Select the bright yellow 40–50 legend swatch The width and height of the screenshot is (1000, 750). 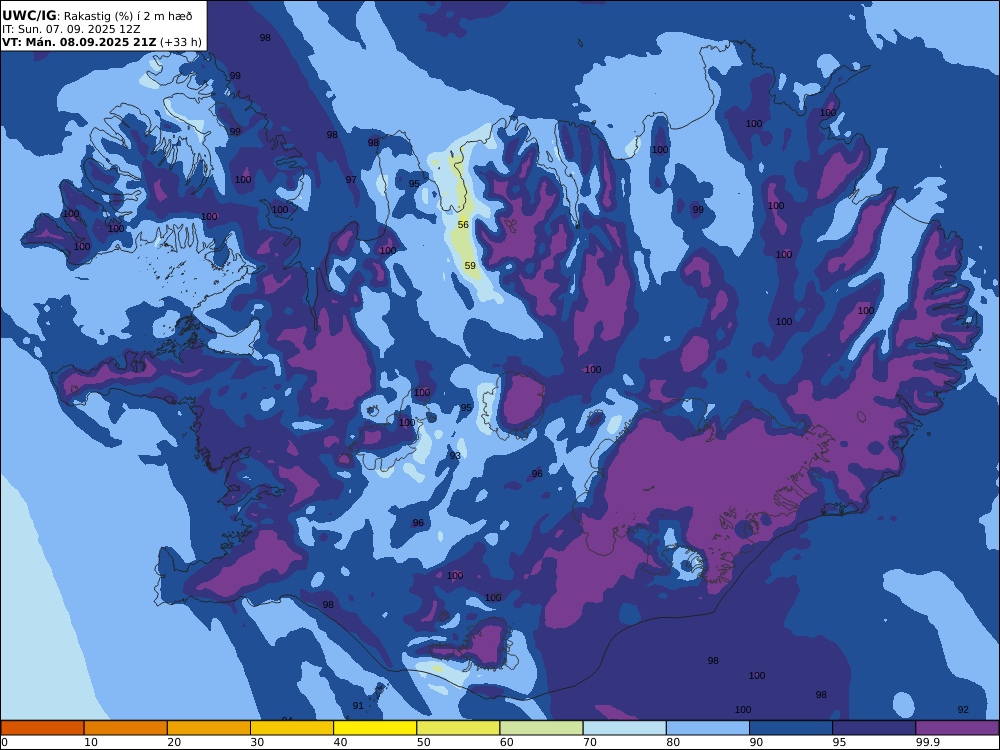pyautogui.click(x=375, y=728)
